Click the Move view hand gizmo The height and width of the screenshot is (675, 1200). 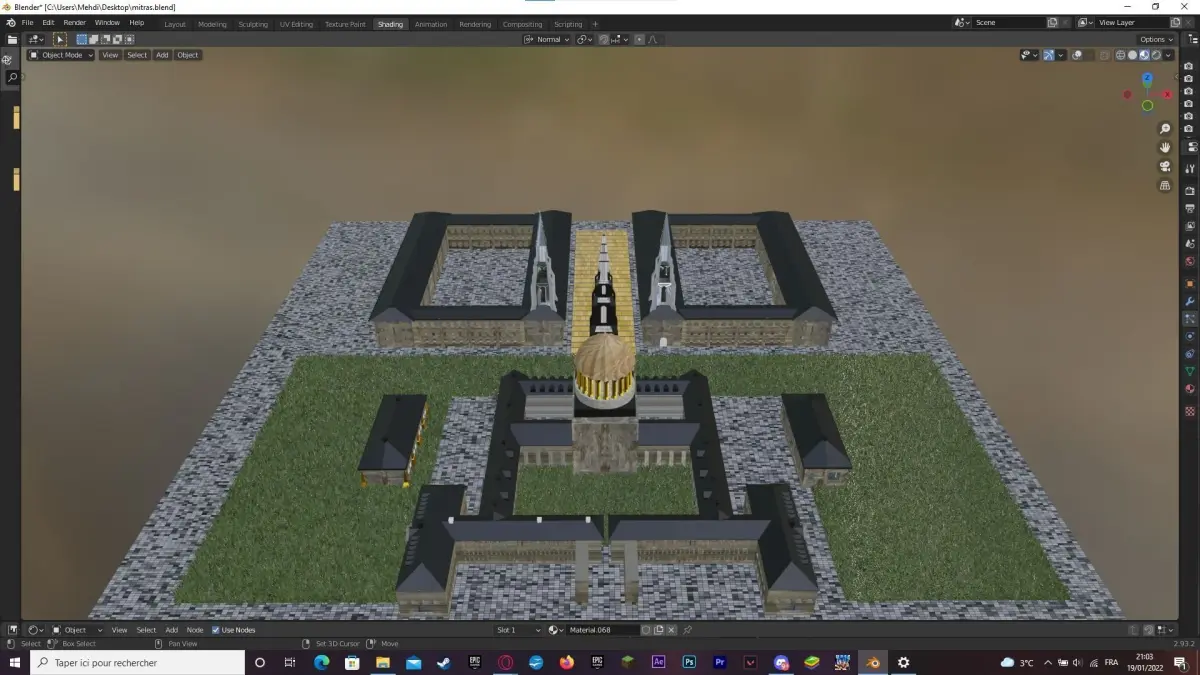tap(1165, 147)
